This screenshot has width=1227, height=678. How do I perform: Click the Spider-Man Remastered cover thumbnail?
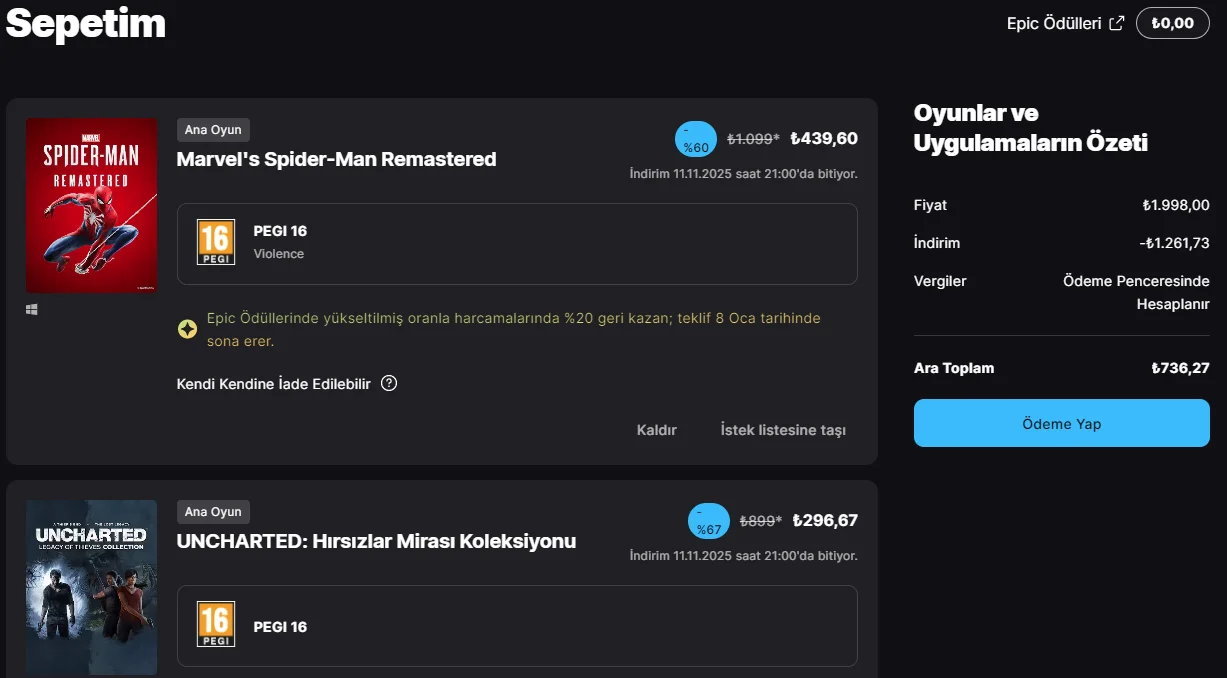(91, 205)
